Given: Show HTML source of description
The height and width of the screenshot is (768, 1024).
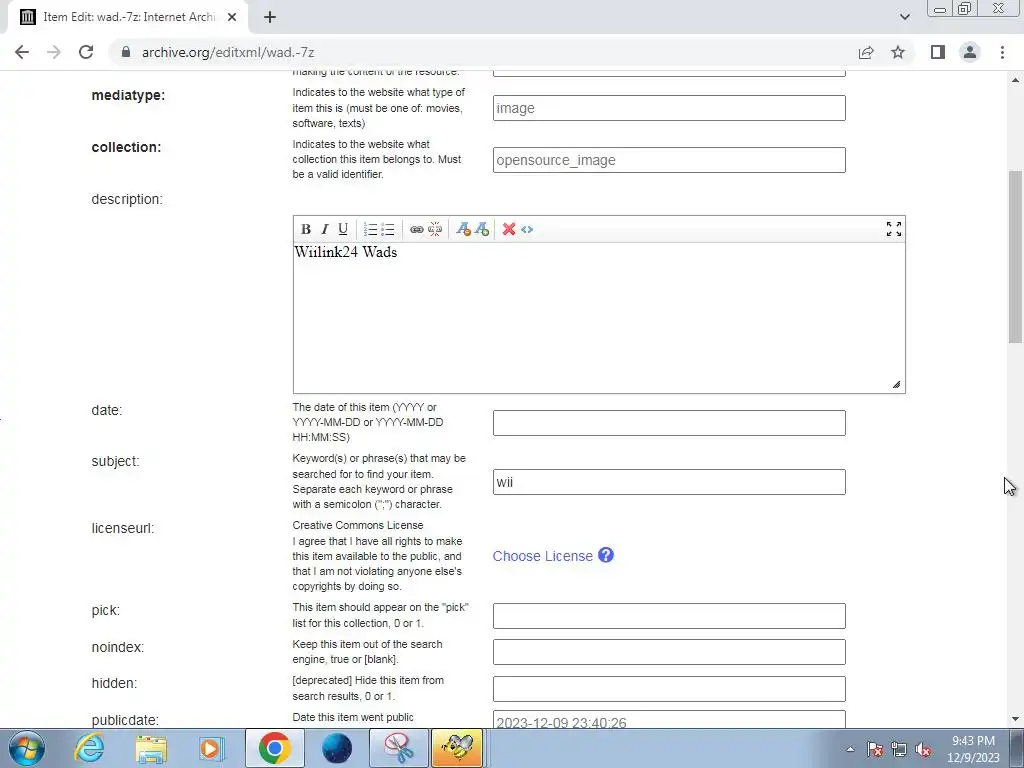Looking at the screenshot, I should click(x=527, y=229).
